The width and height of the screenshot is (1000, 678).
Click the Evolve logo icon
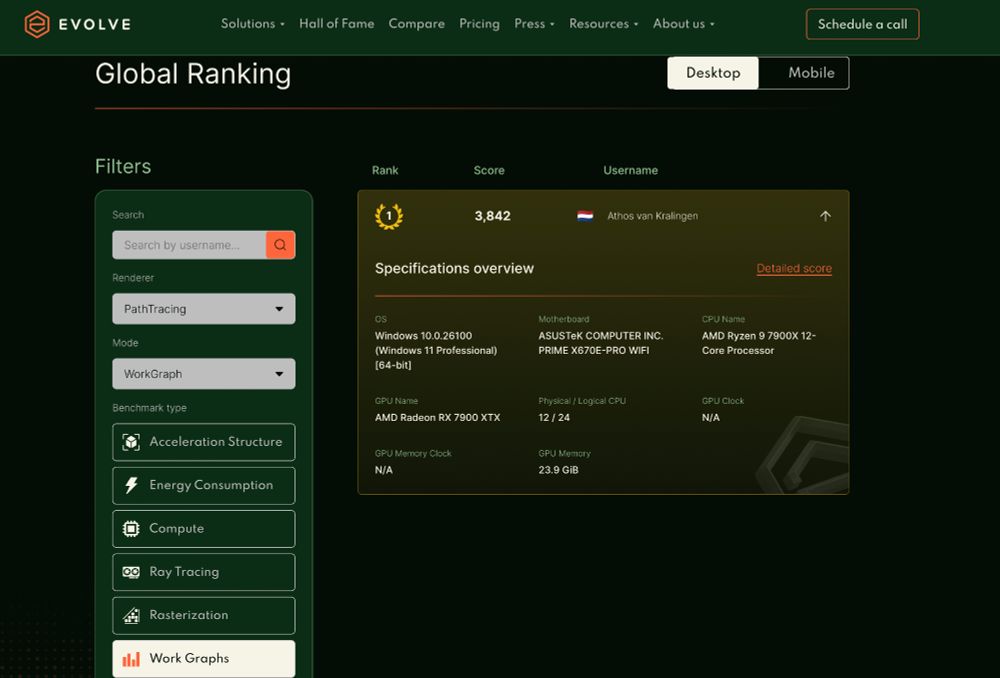[37, 24]
